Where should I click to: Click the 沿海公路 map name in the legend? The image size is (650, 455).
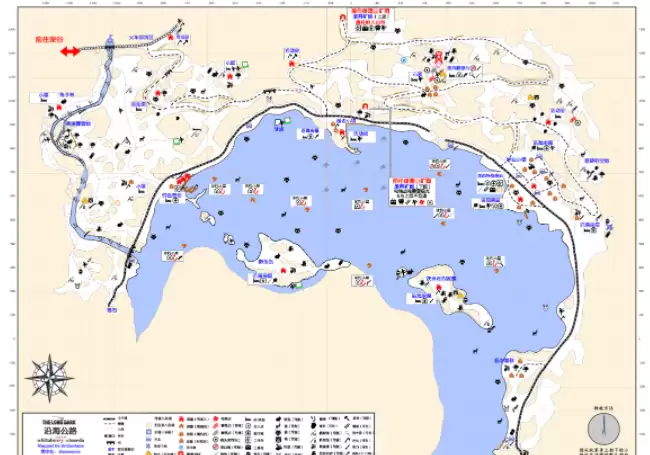[48, 432]
